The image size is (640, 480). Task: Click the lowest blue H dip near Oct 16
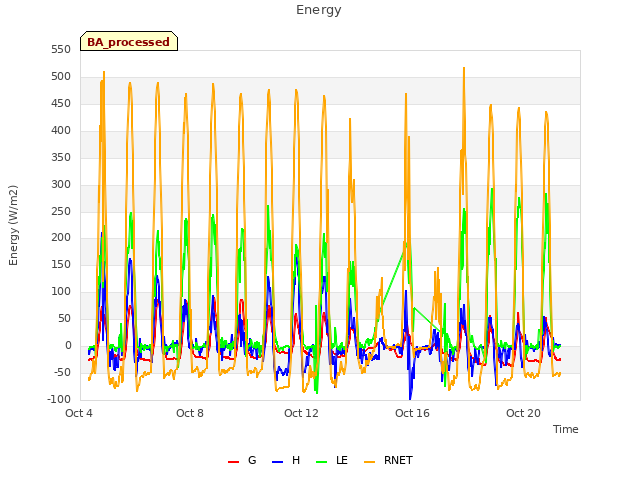(x=410, y=398)
